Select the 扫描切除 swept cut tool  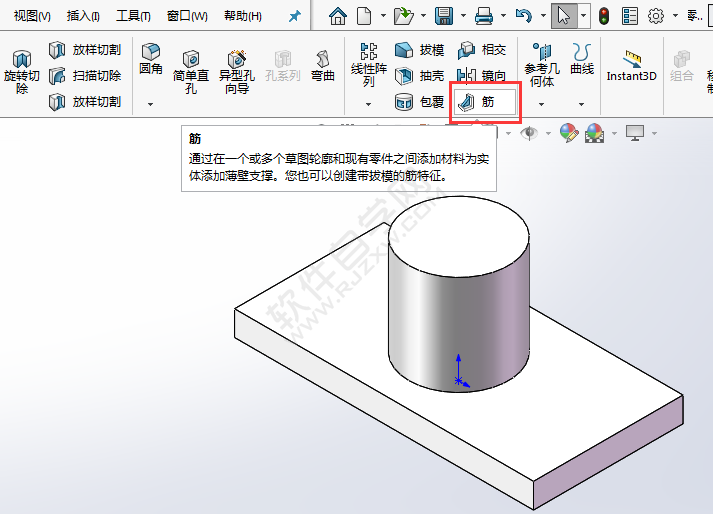85,76
